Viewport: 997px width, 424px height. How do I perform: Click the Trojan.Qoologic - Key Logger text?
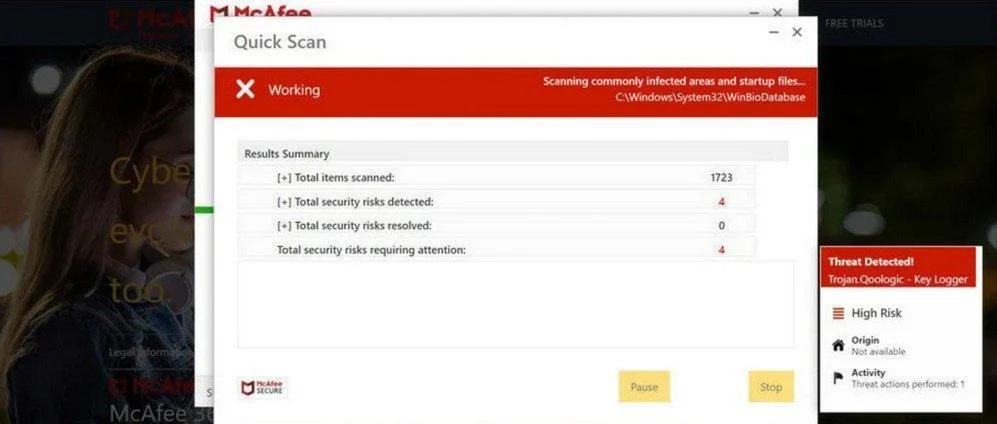click(898, 279)
